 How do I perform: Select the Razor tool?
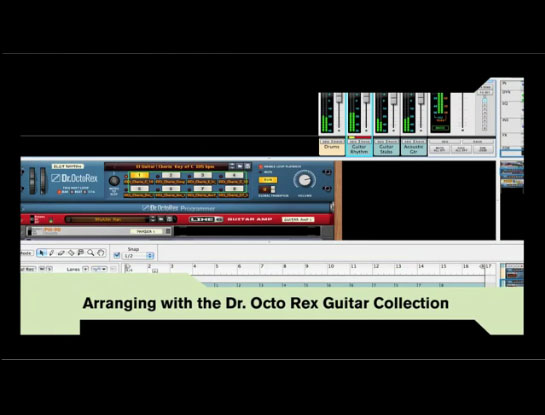[71, 253]
